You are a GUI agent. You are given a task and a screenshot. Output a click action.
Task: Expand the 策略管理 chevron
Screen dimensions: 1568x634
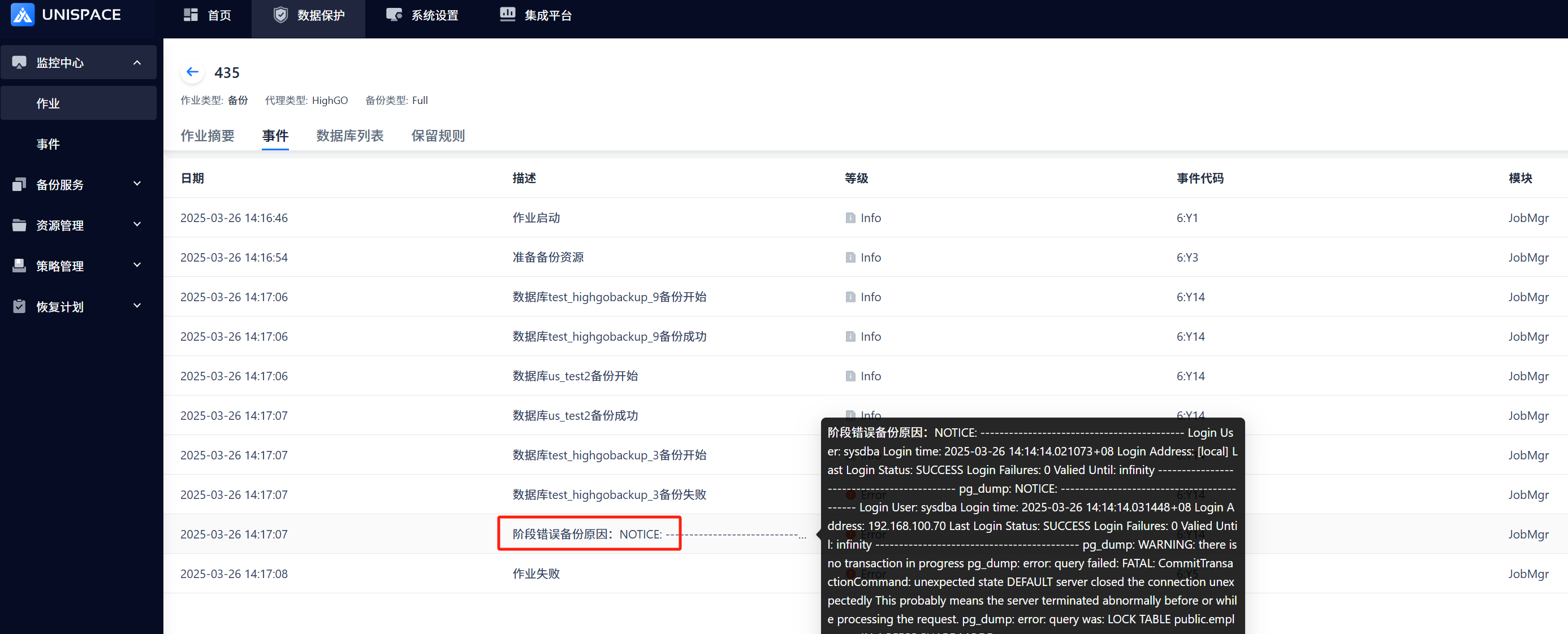tap(137, 265)
